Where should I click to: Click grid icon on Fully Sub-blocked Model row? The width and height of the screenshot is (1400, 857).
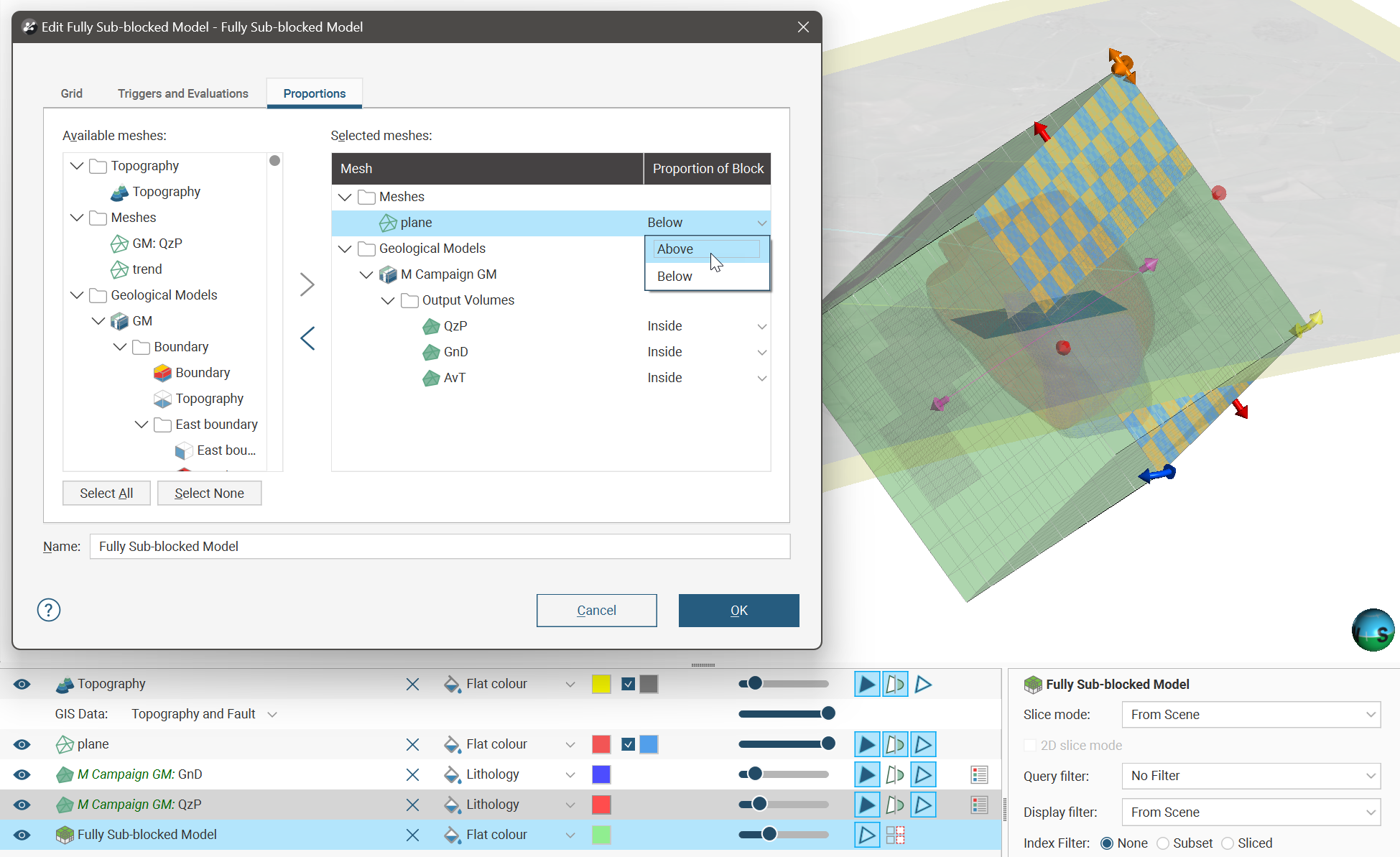(x=895, y=835)
